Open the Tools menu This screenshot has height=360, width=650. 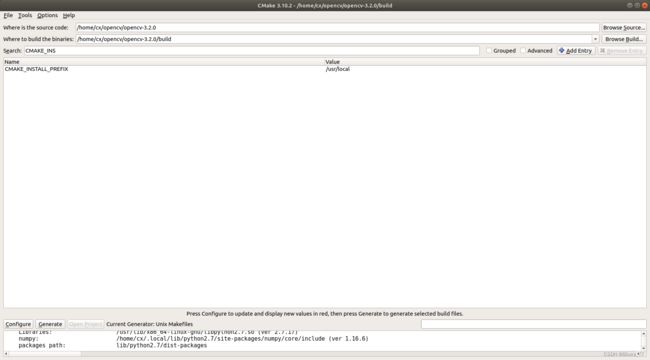point(25,15)
